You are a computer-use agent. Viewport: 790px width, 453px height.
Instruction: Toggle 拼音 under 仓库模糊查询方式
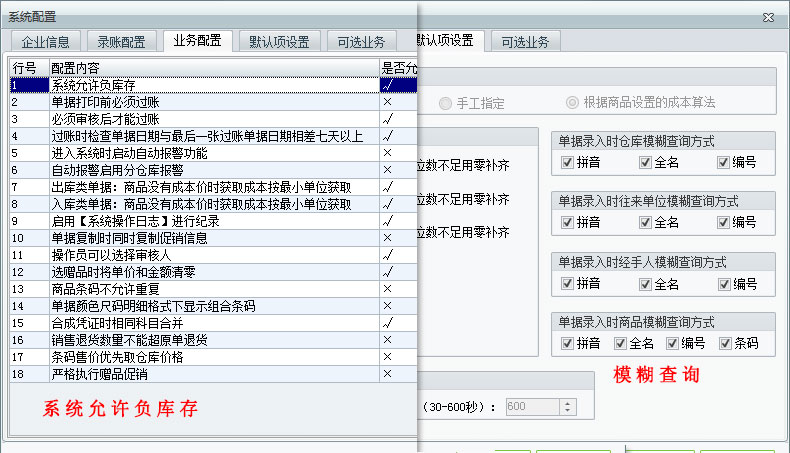tap(567, 162)
